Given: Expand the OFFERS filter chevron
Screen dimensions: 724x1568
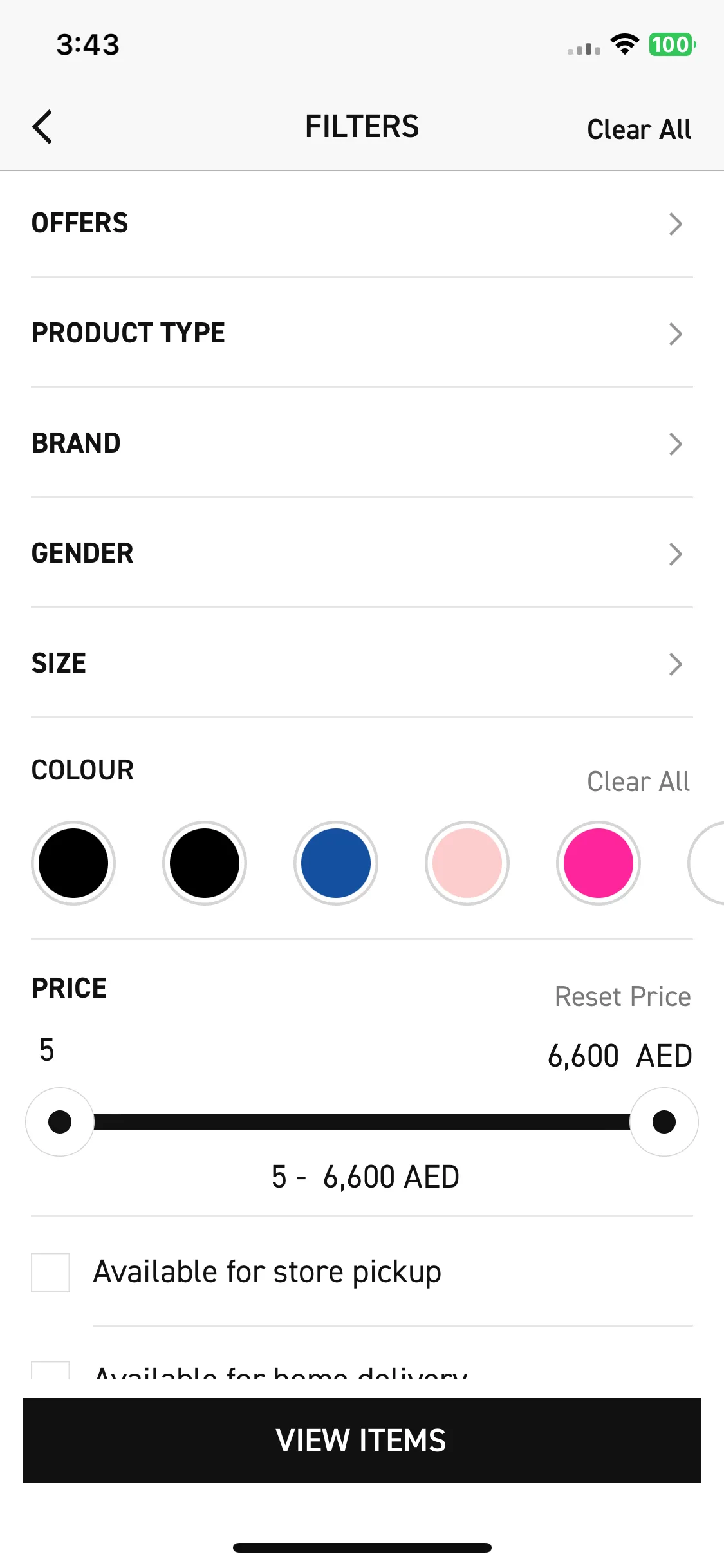Looking at the screenshot, I should (674, 224).
